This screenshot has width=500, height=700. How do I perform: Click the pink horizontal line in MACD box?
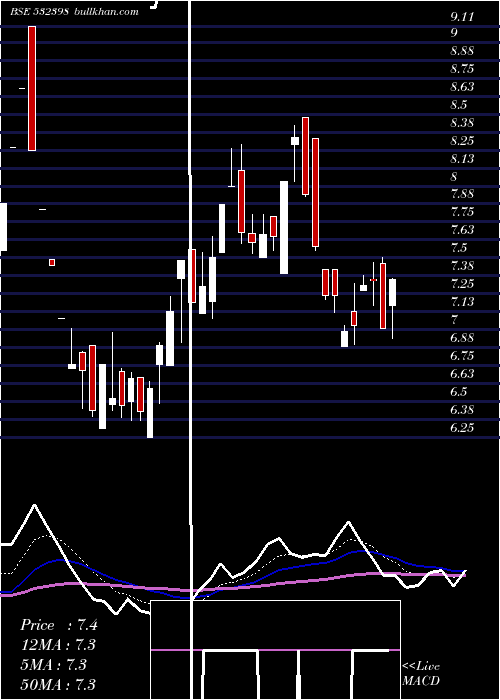(x=275, y=650)
